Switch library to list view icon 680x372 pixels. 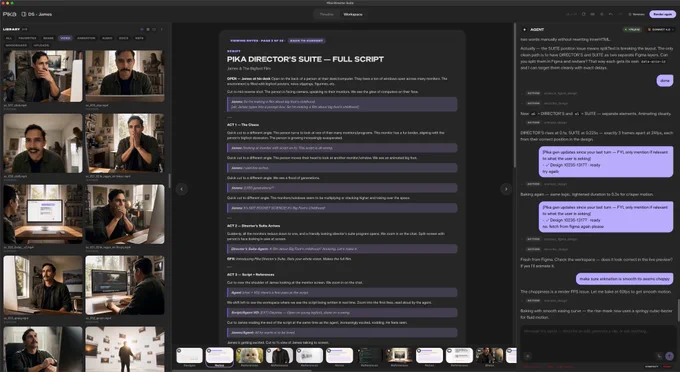click(x=148, y=29)
